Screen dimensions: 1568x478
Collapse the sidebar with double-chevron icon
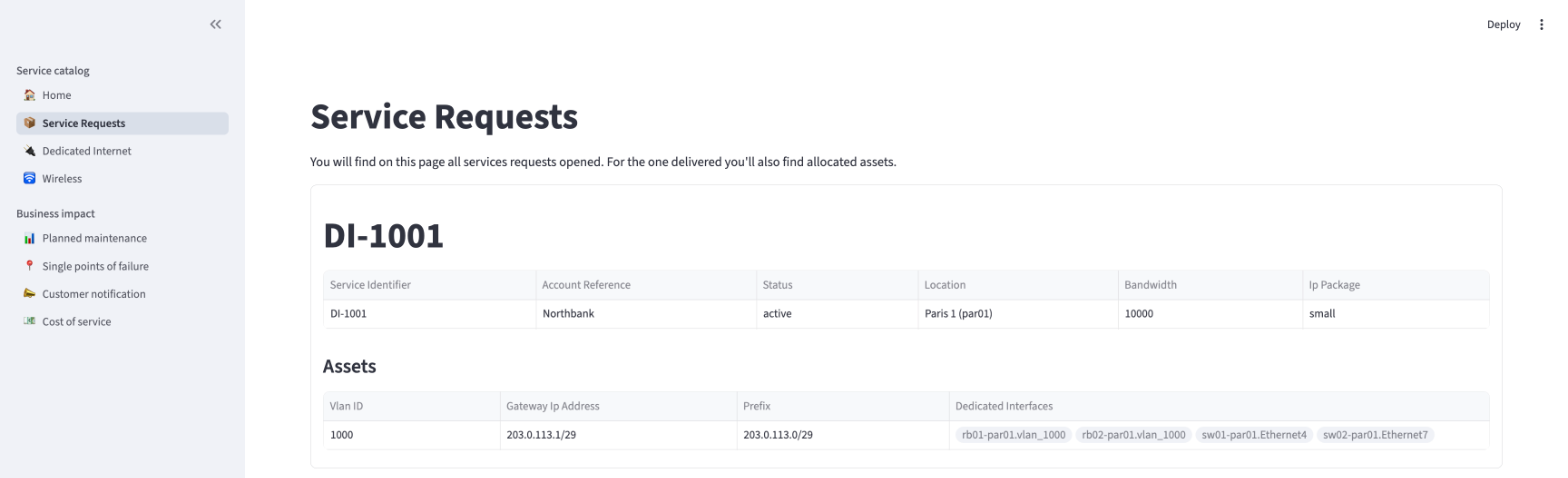tap(215, 24)
